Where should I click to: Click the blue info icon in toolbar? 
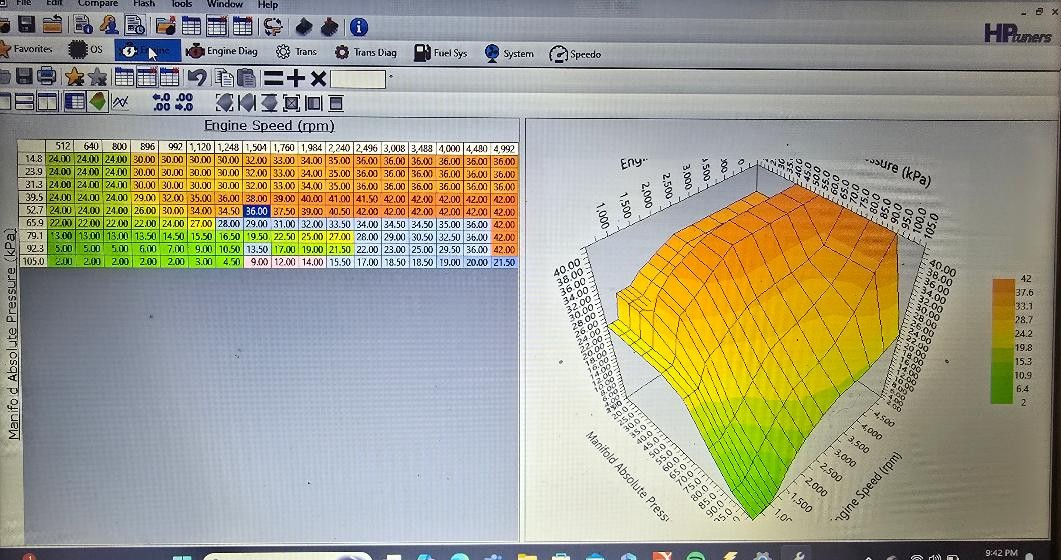[x=358, y=27]
